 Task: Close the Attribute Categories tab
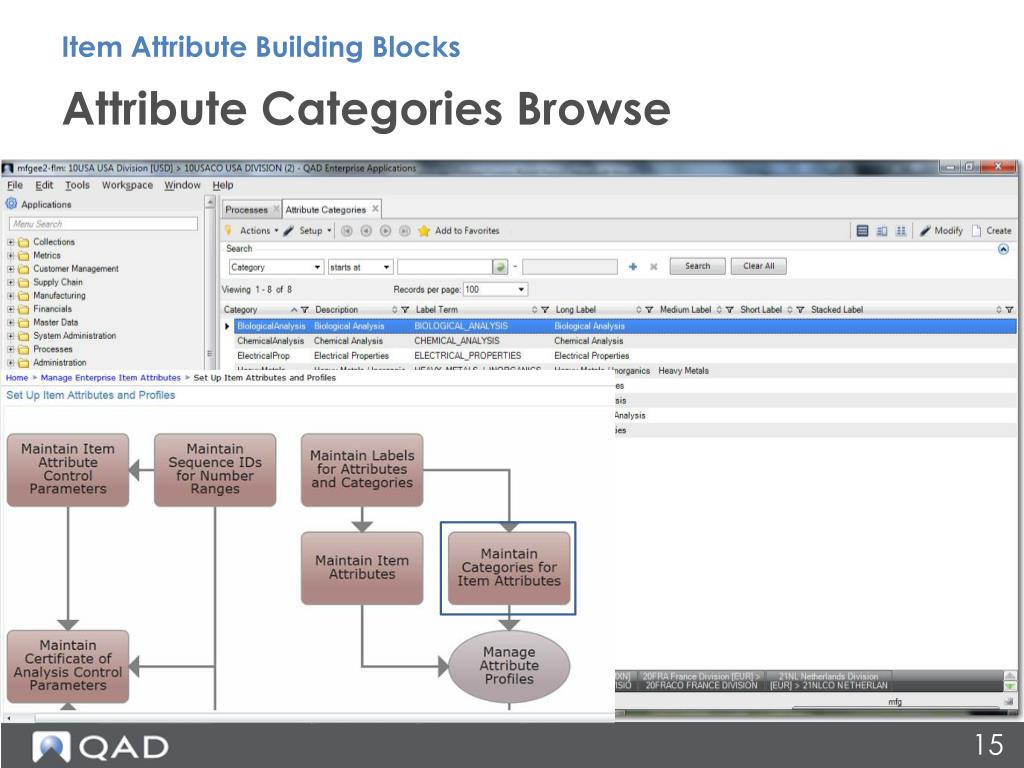pyautogui.click(x=376, y=209)
